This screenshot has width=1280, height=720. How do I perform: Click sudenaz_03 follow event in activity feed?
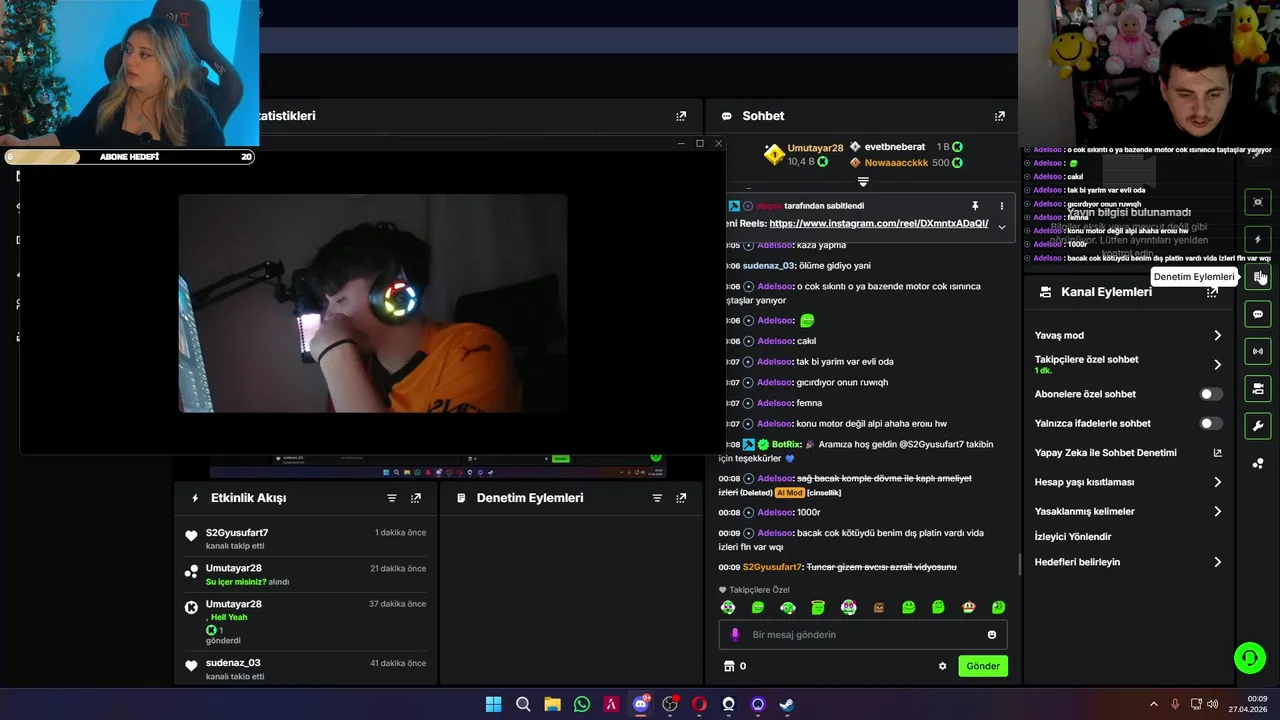point(306,669)
